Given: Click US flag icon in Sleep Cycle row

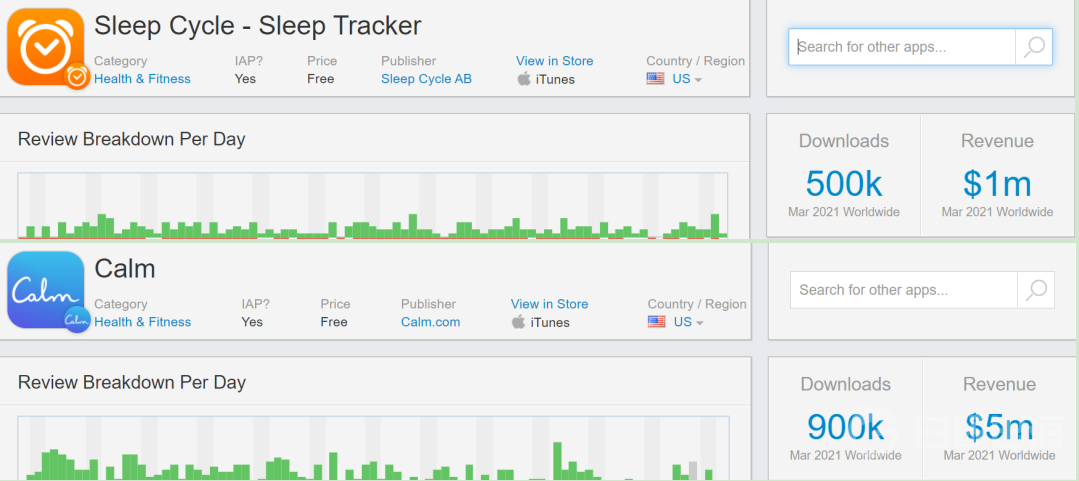Looking at the screenshot, I should [x=656, y=79].
